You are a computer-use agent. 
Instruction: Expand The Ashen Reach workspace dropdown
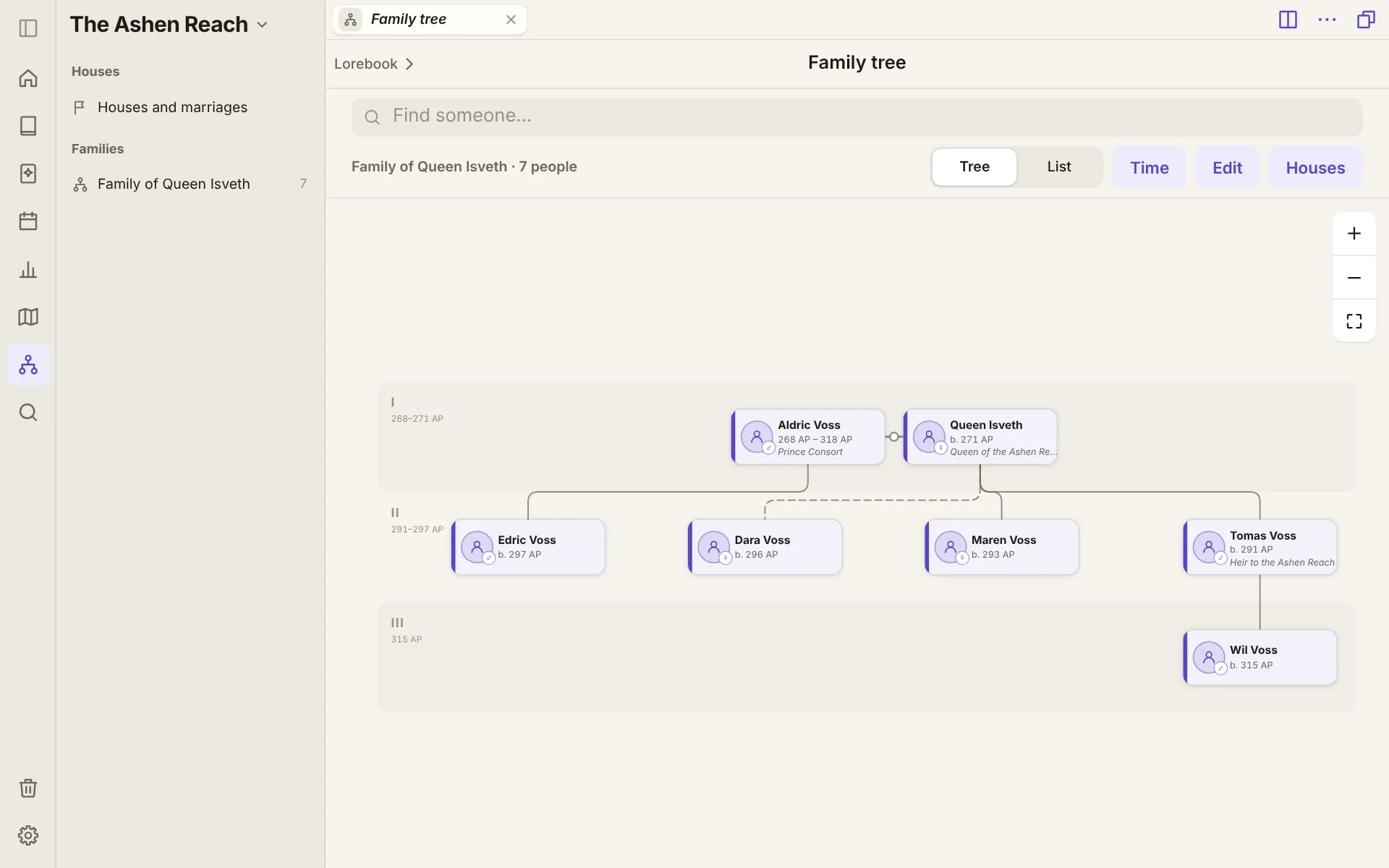coord(263,25)
